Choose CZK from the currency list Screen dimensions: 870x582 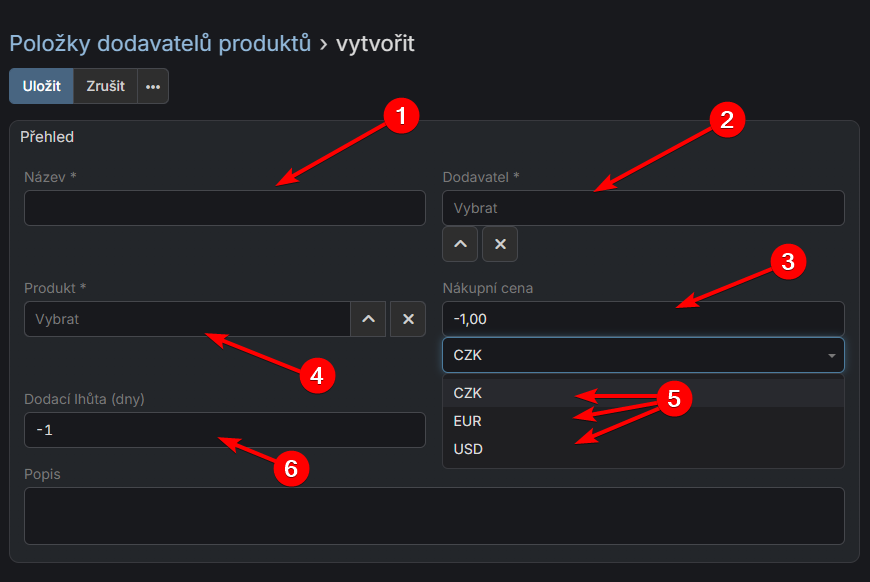pos(467,393)
